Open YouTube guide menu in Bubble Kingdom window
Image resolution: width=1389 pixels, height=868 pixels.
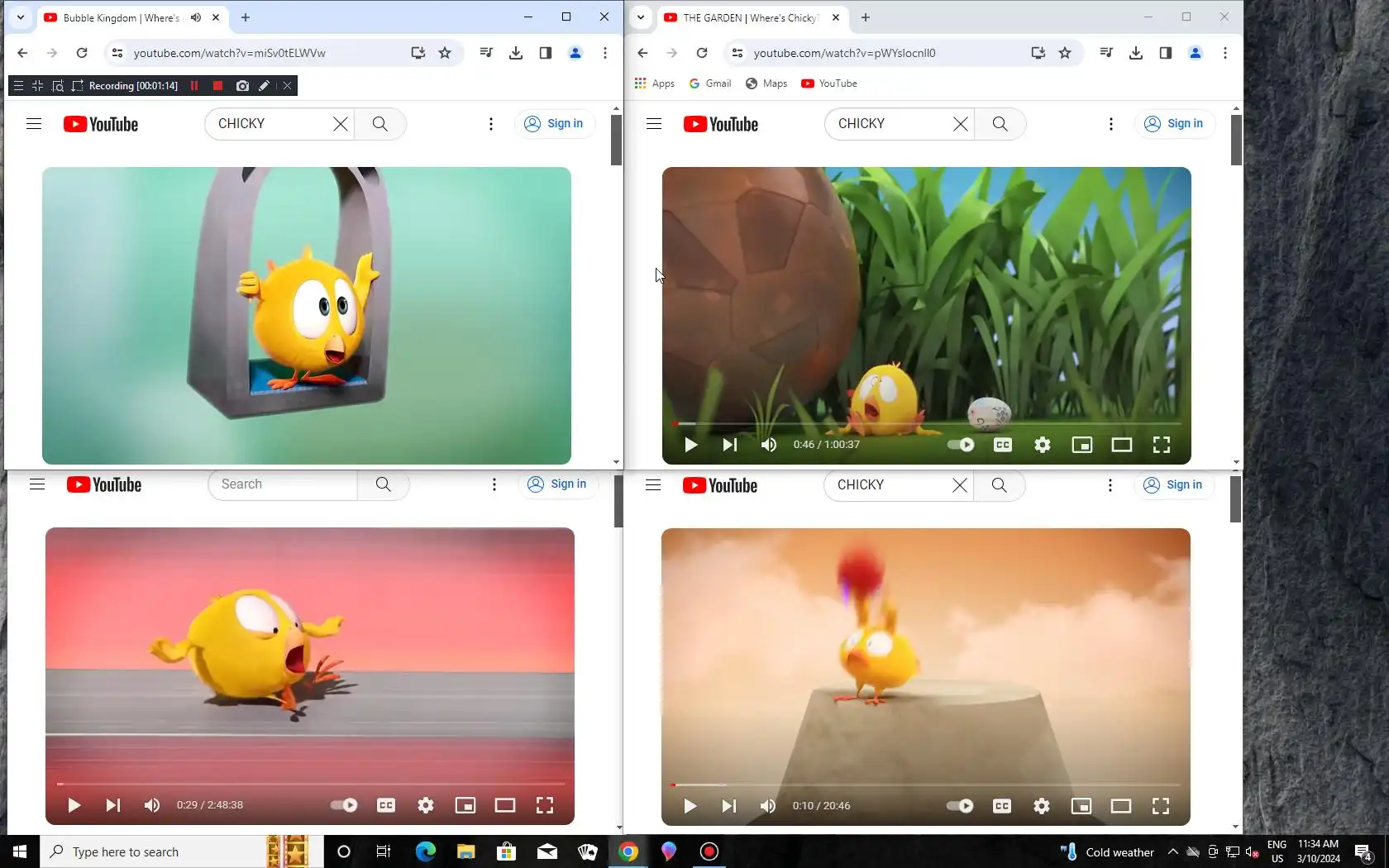coord(34,124)
